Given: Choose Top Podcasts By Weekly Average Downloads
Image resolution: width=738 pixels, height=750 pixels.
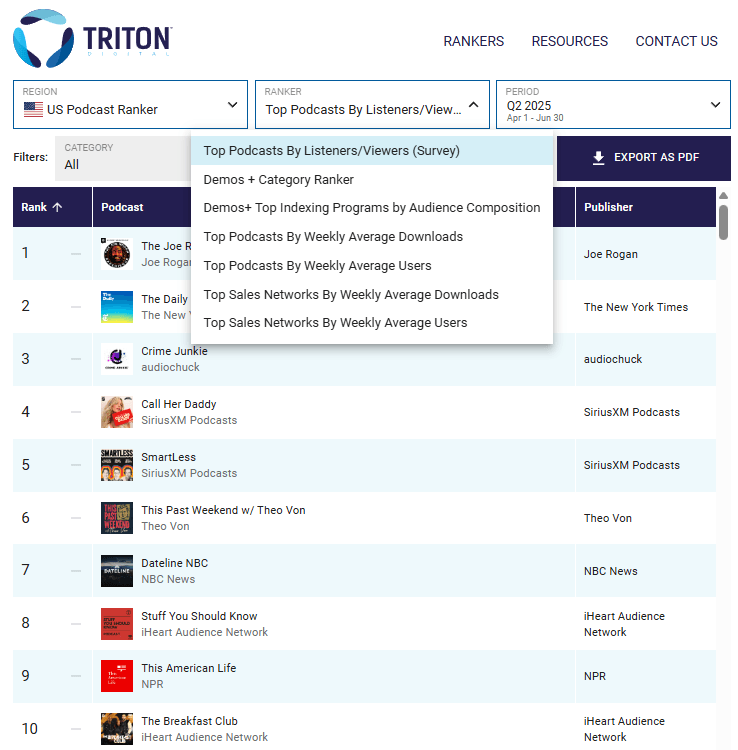Looking at the screenshot, I should [x=372, y=237].
